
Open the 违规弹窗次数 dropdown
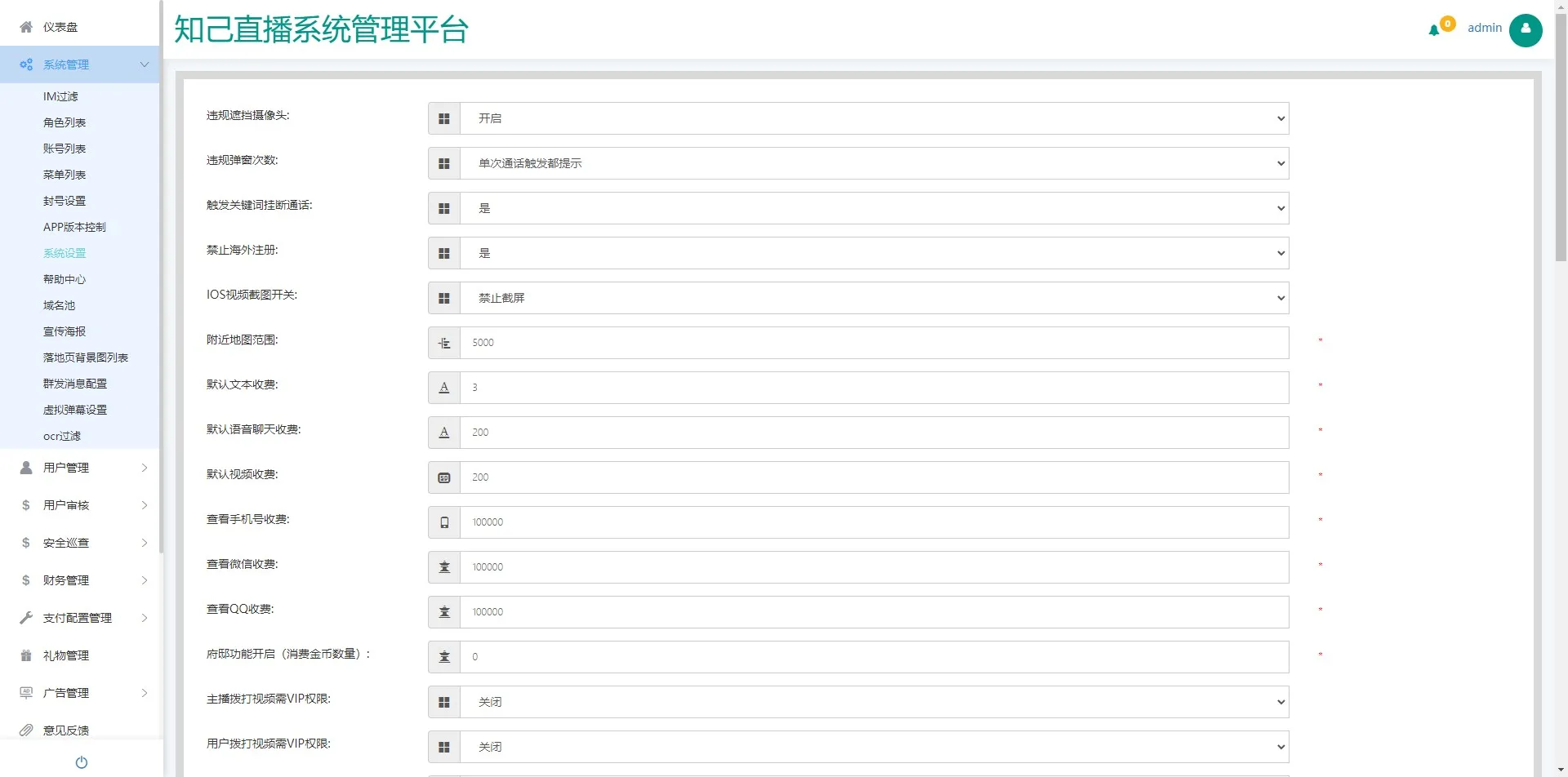874,163
